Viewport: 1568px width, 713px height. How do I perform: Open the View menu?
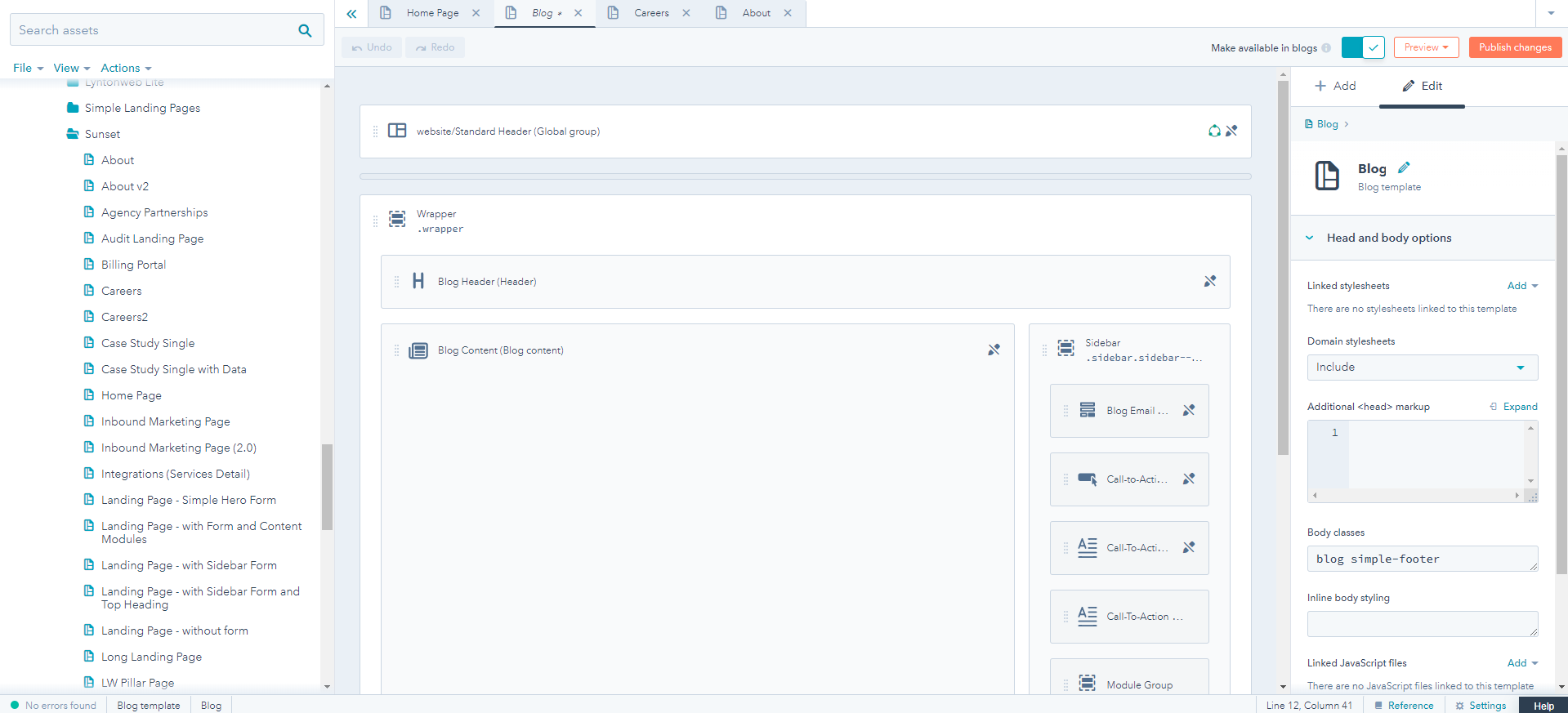[x=72, y=68]
